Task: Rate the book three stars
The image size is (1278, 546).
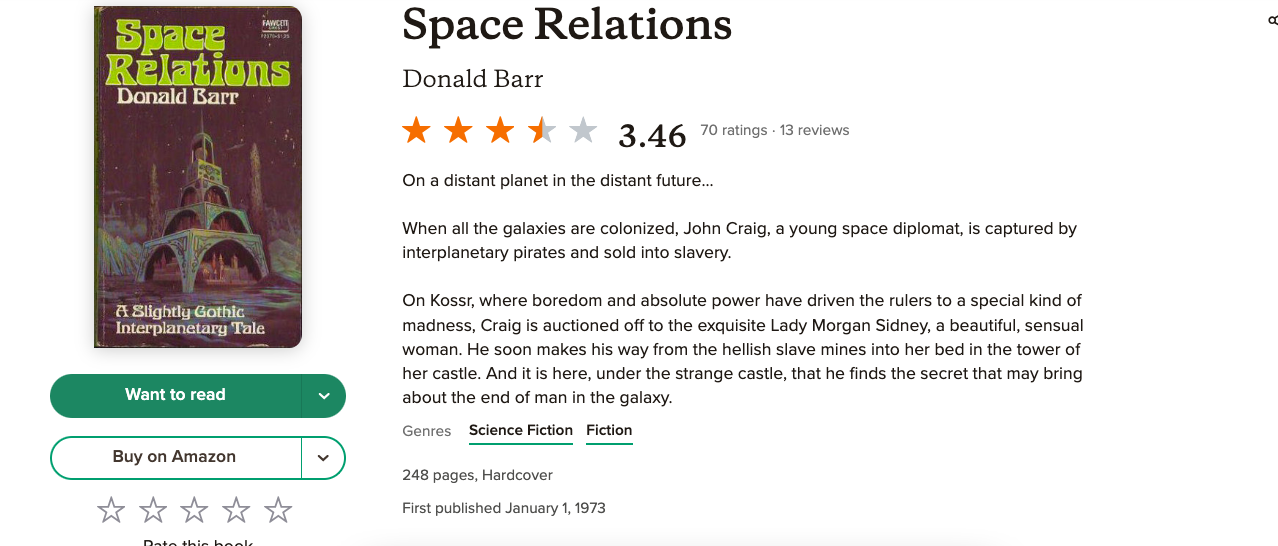Action: (194, 511)
